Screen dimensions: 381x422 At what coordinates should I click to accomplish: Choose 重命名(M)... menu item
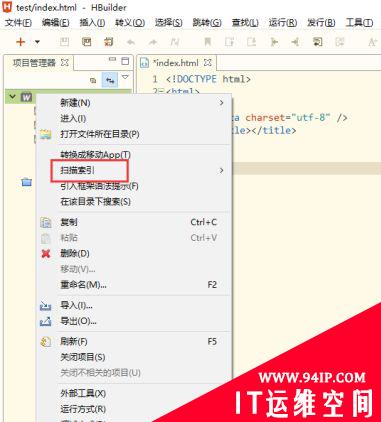point(133,285)
